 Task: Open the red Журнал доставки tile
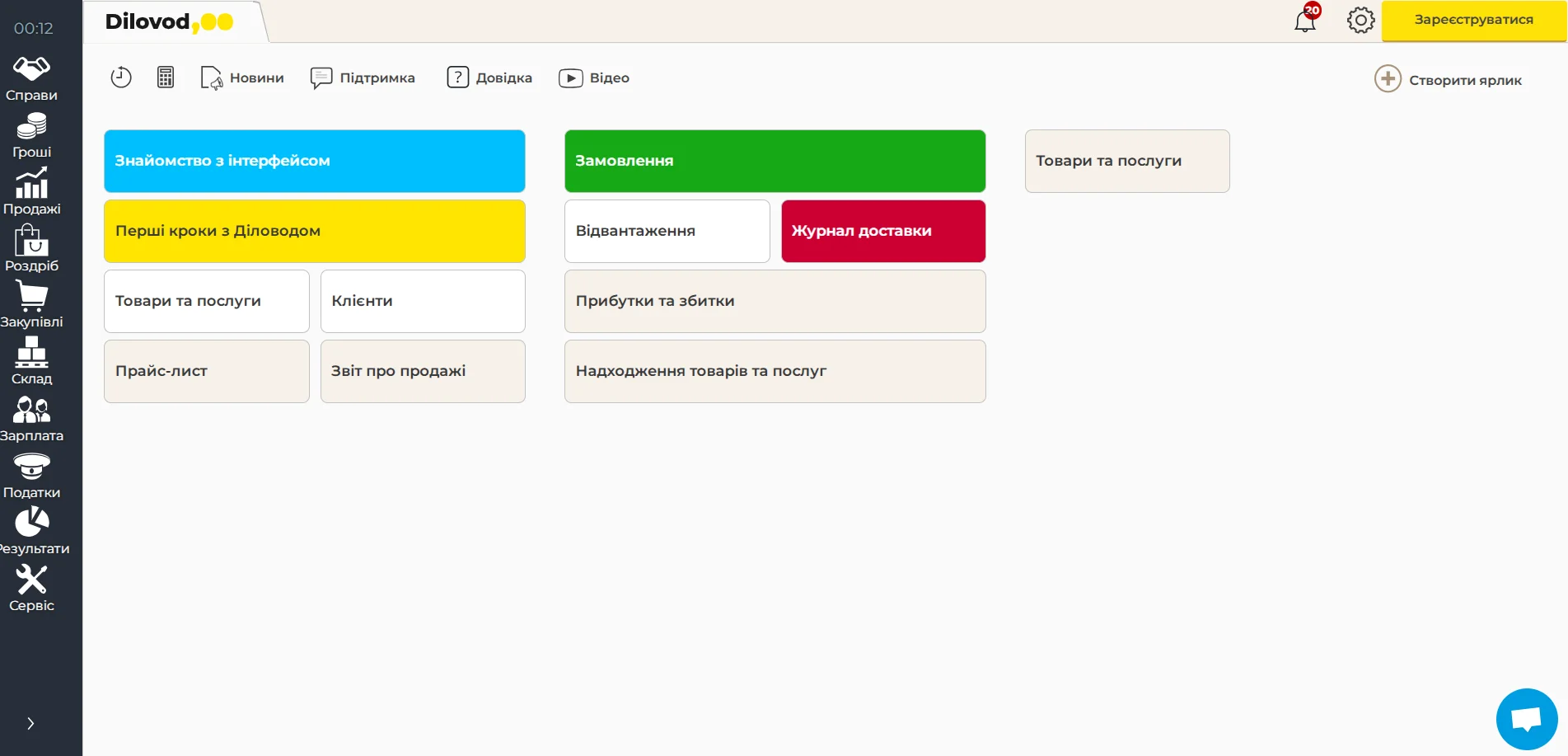coord(882,231)
